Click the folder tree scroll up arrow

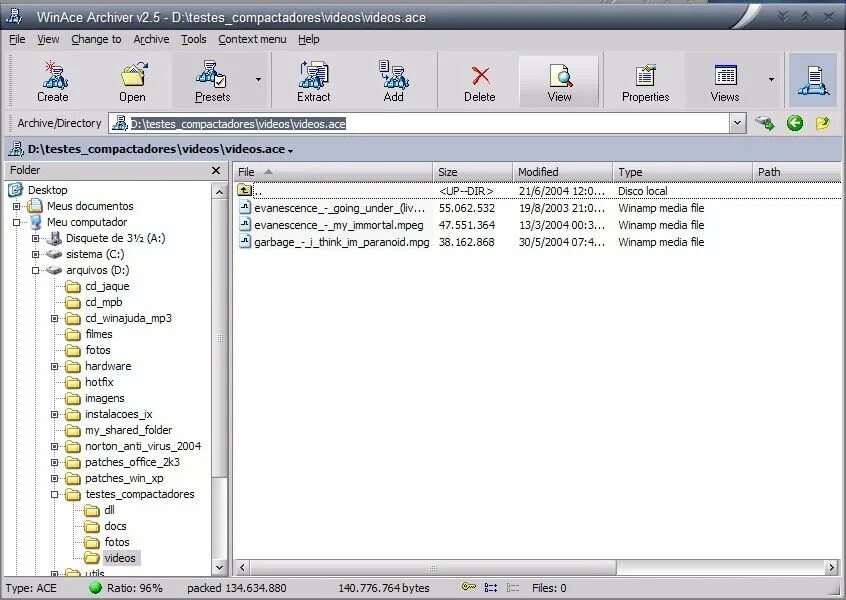[219, 192]
